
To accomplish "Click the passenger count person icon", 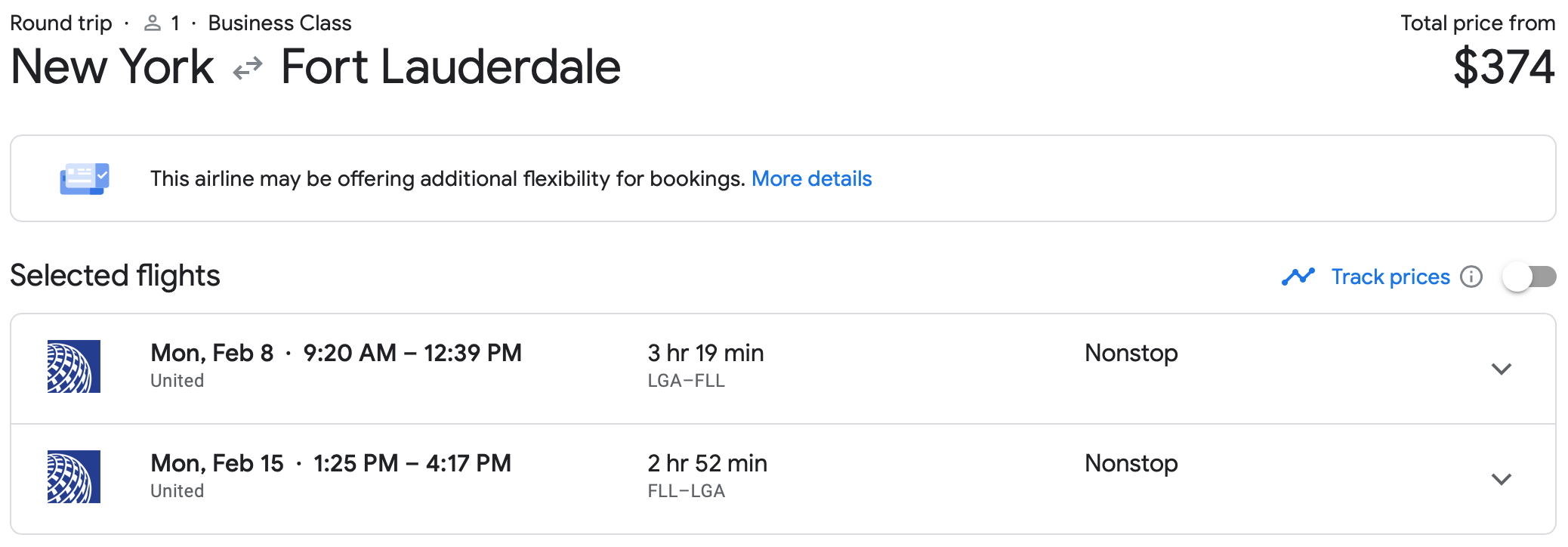I will tap(152, 22).
